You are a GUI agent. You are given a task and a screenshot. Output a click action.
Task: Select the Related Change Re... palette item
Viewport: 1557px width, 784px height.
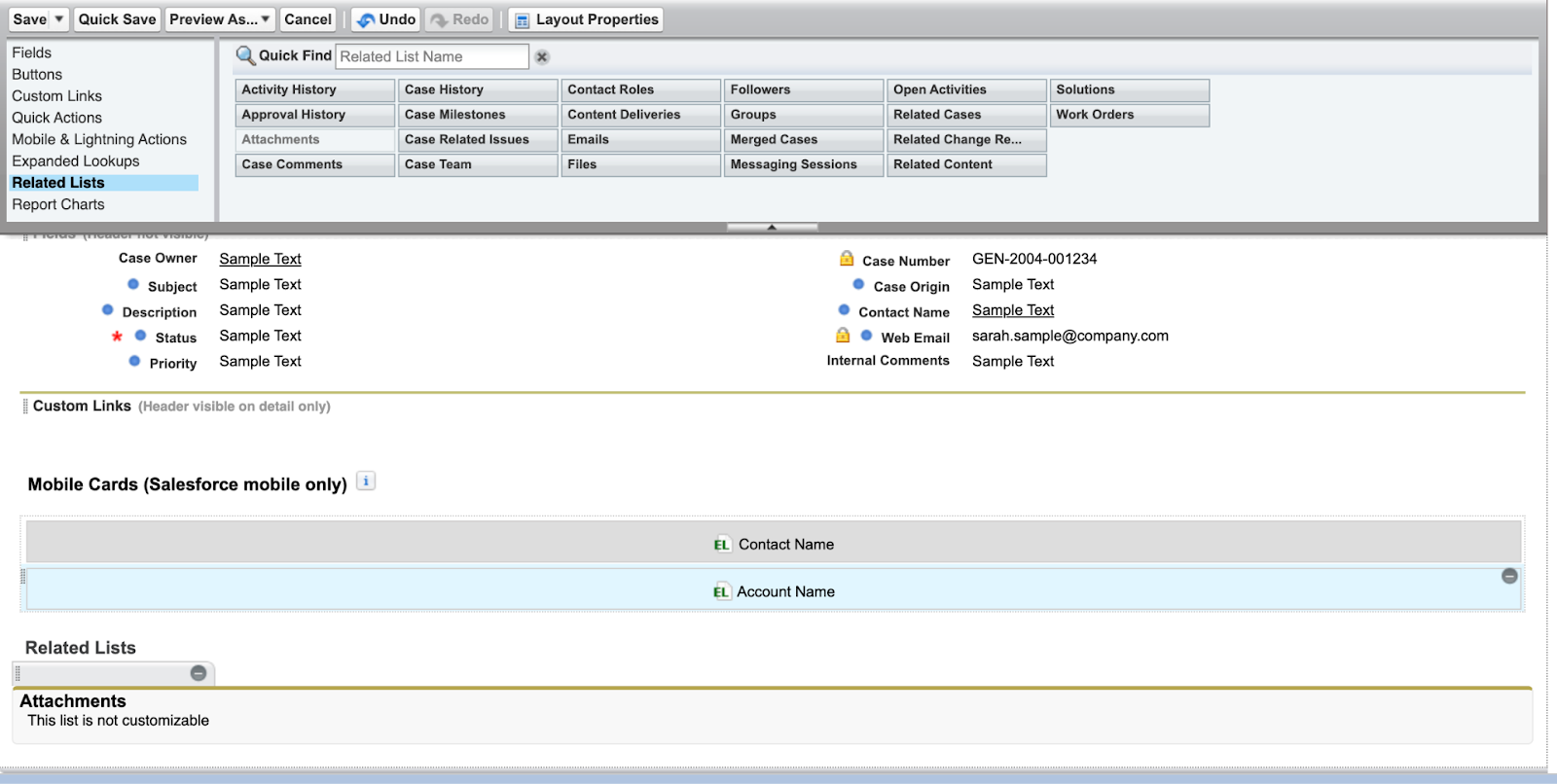(966, 140)
